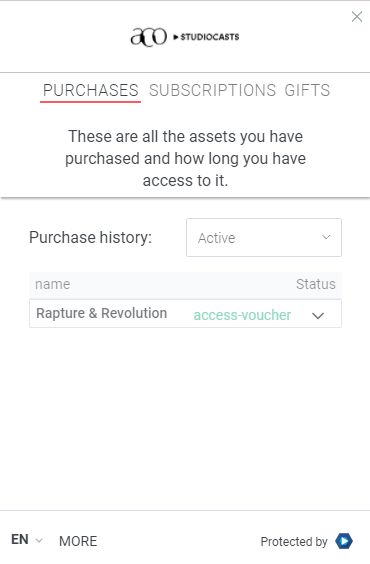This screenshot has height=564, width=370.
Task: Open the Purchase history Active dropdown
Action: click(264, 237)
